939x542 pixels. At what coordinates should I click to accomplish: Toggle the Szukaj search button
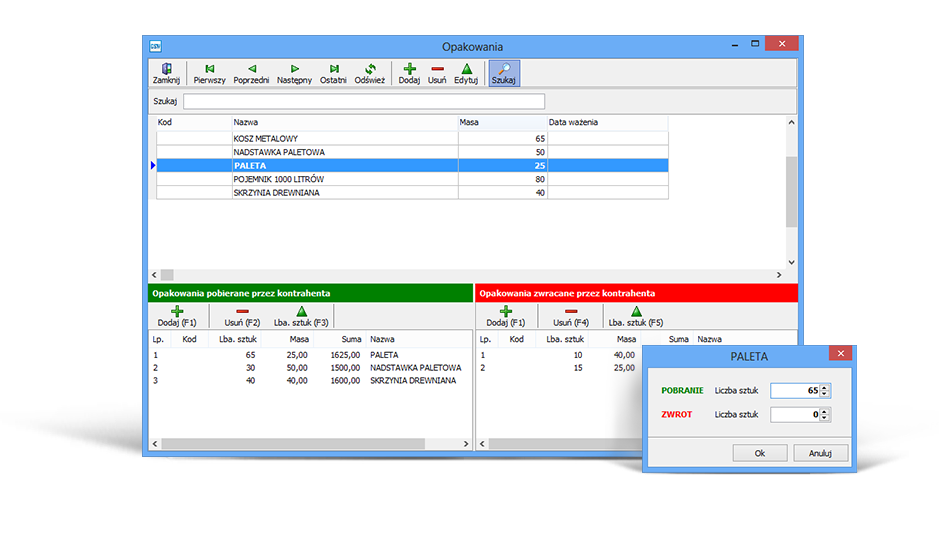(504, 73)
